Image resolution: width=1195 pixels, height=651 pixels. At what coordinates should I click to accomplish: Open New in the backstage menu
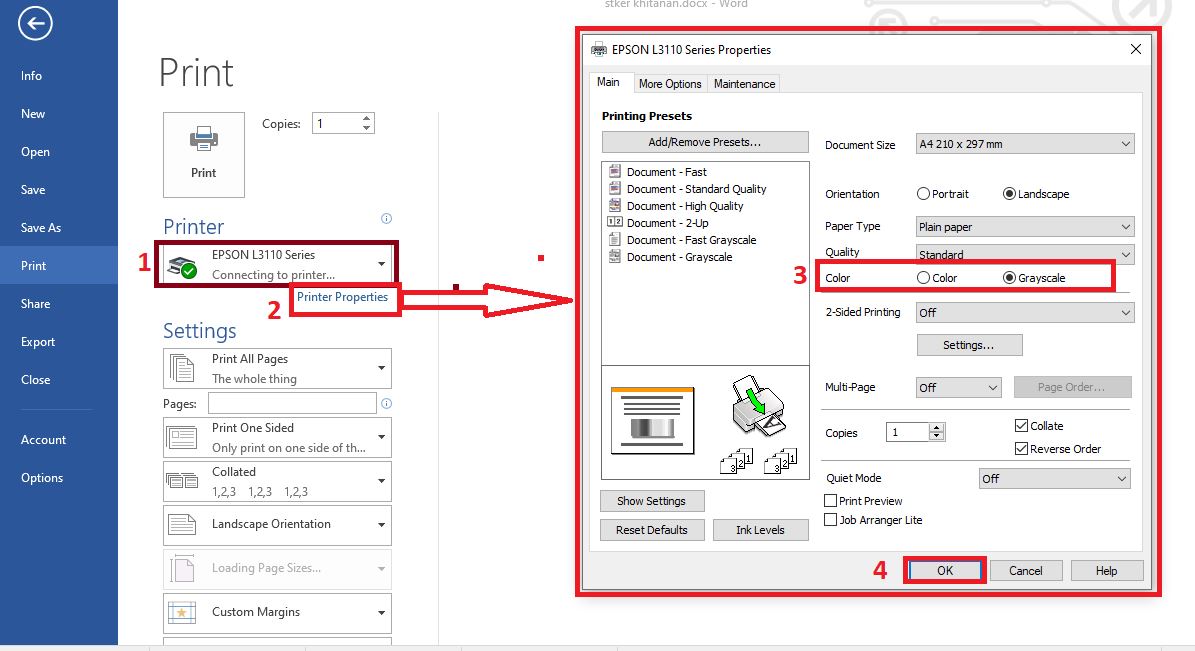pyautogui.click(x=33, y=114)
